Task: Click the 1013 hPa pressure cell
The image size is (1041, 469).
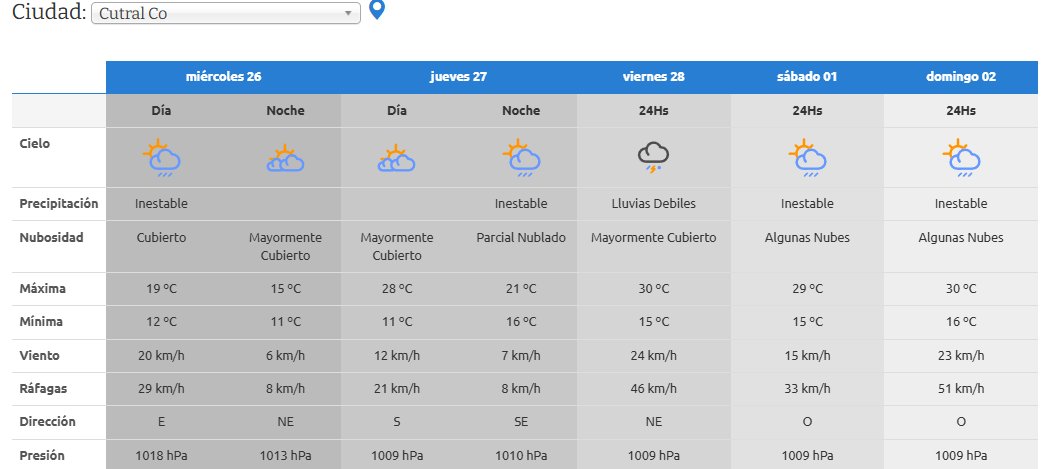Action: [285, 456]
